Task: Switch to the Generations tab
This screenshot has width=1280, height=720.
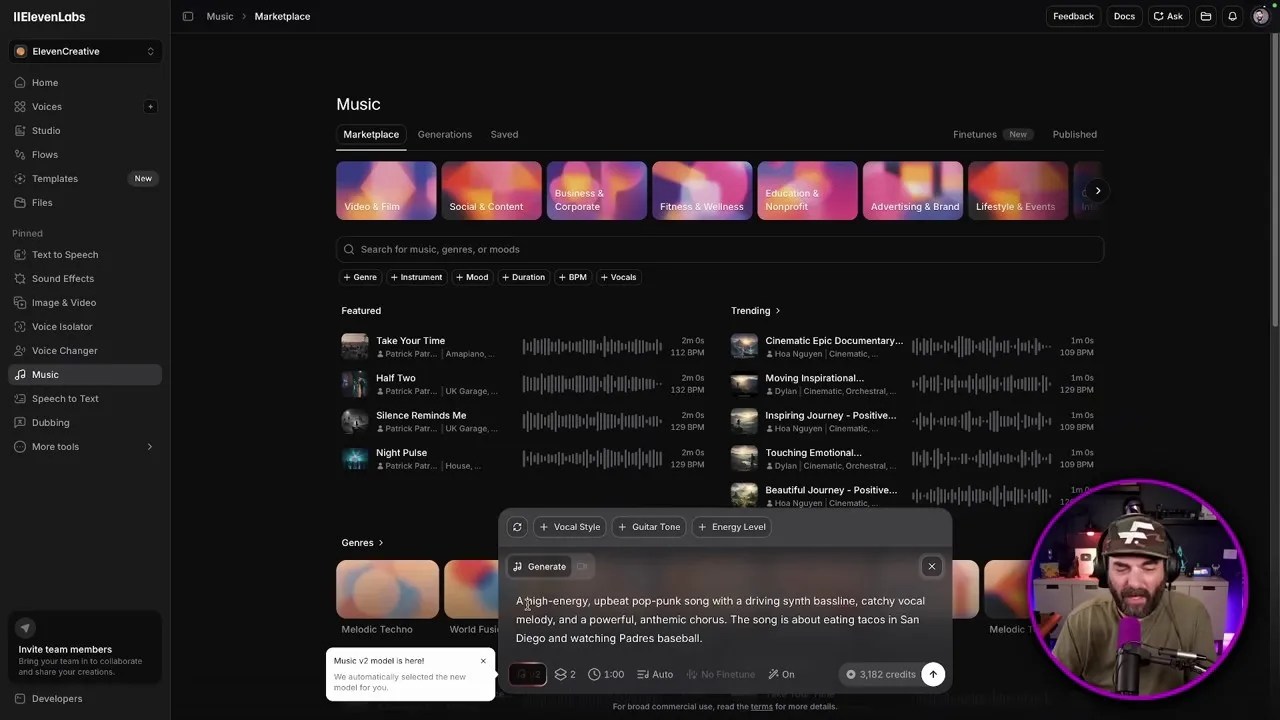Action: (445, 135)
